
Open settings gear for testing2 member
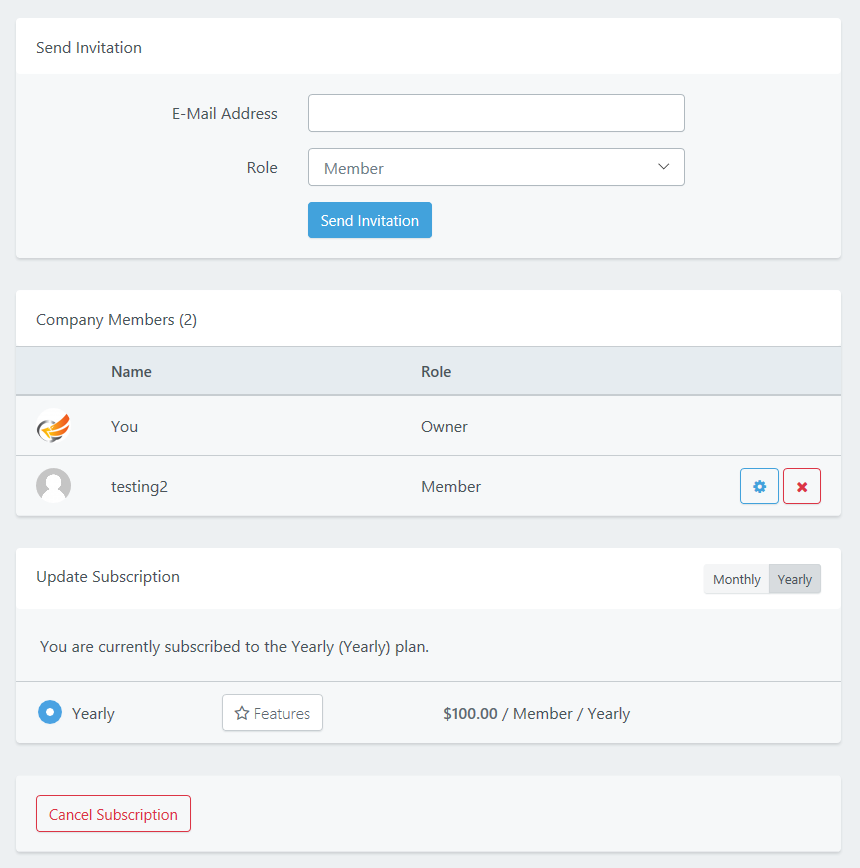759,486
